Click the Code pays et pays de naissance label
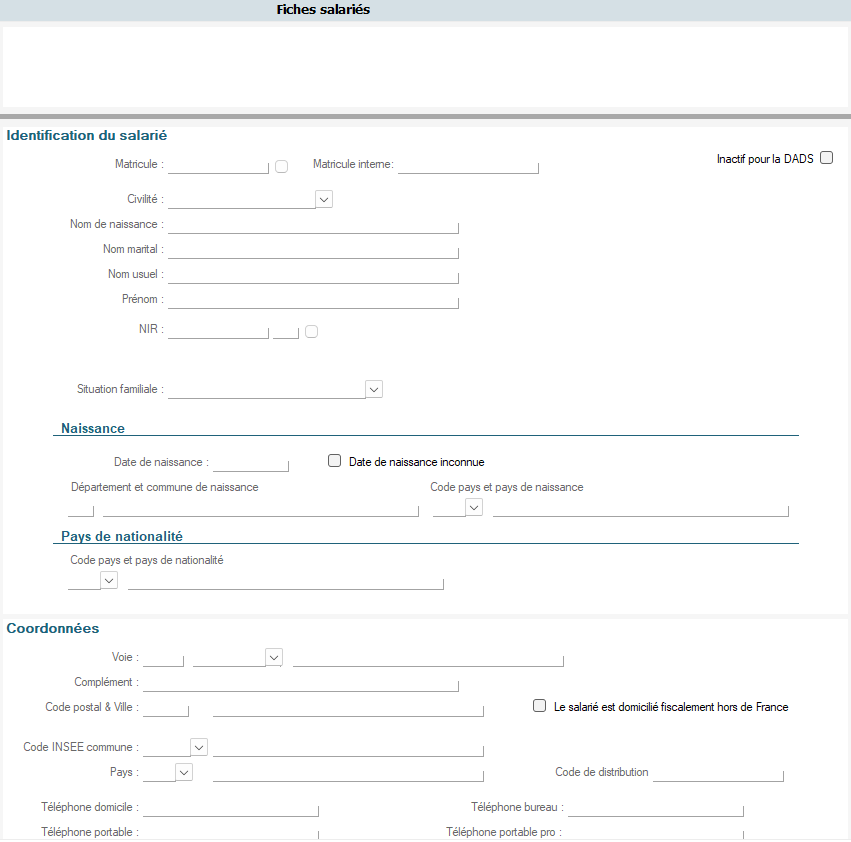Viewport: 851px width, 842px height. [507, 487]
